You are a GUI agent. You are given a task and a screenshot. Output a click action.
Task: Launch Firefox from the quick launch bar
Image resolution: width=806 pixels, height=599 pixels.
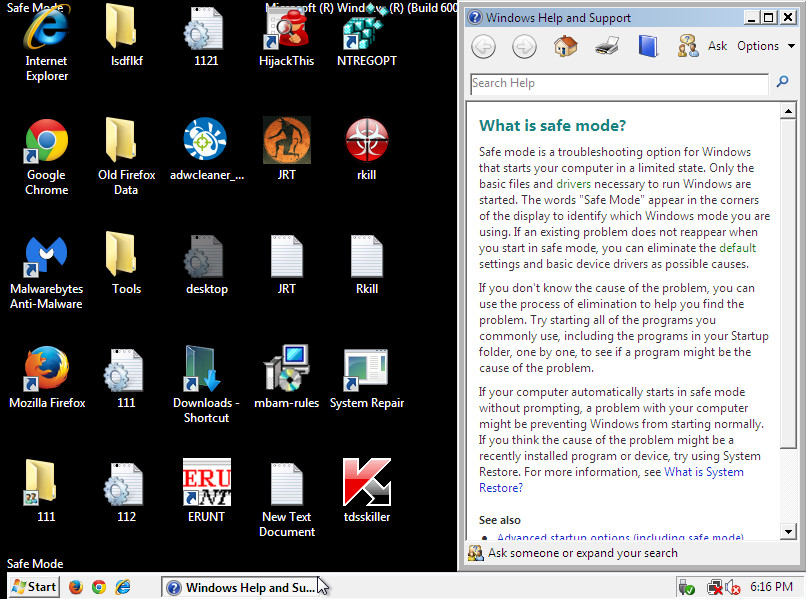(76, 587)
